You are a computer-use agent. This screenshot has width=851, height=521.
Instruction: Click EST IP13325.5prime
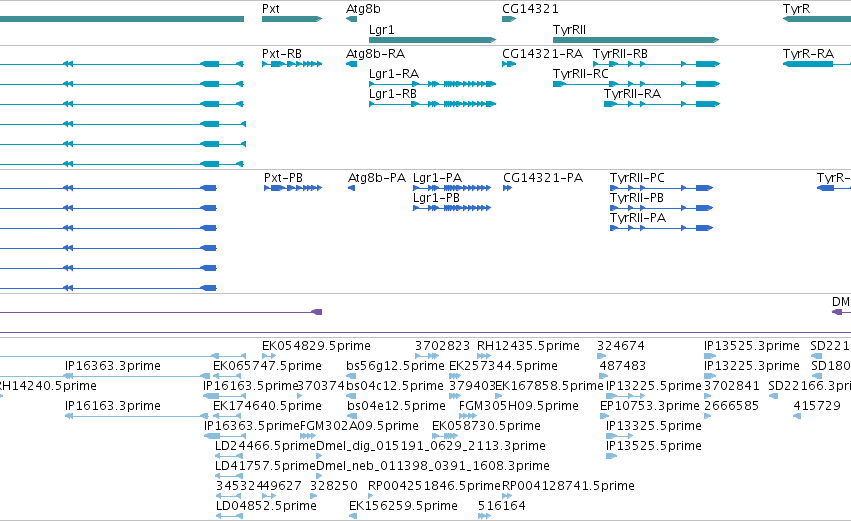pos(654,427)
